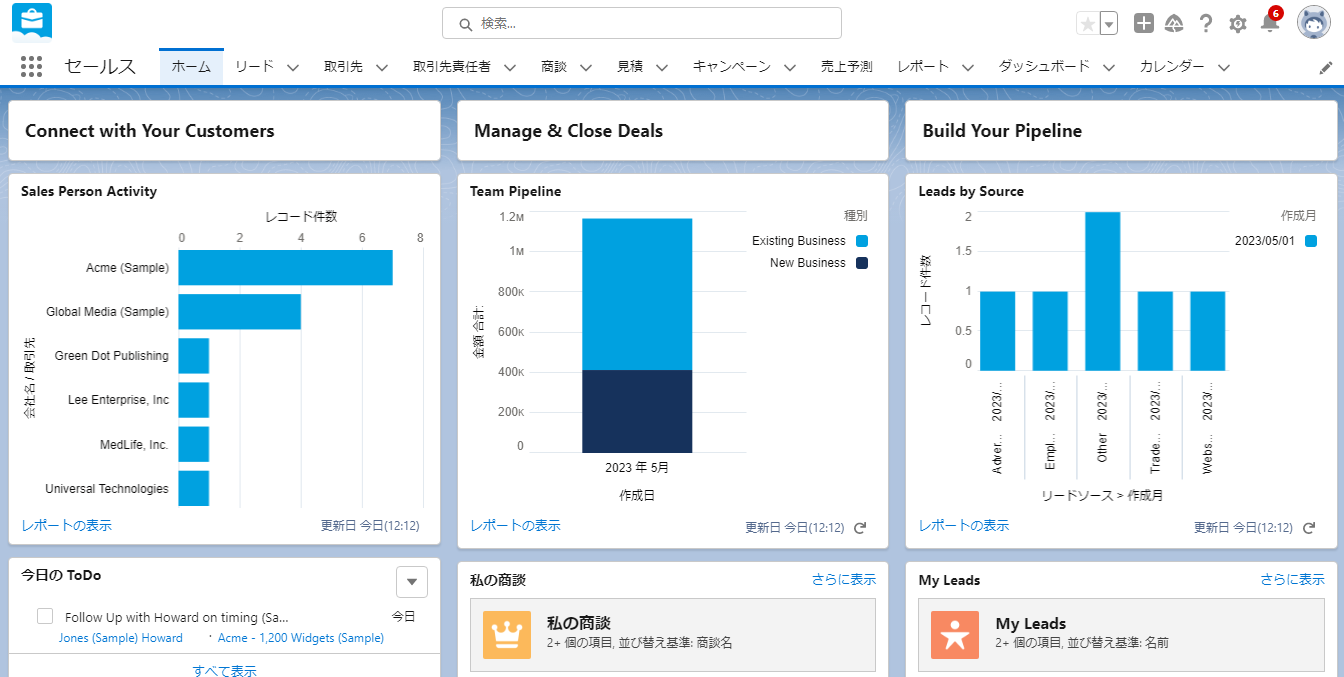
Task: Expand the リード tab dropdown chevron
Action: click(293, 67)
